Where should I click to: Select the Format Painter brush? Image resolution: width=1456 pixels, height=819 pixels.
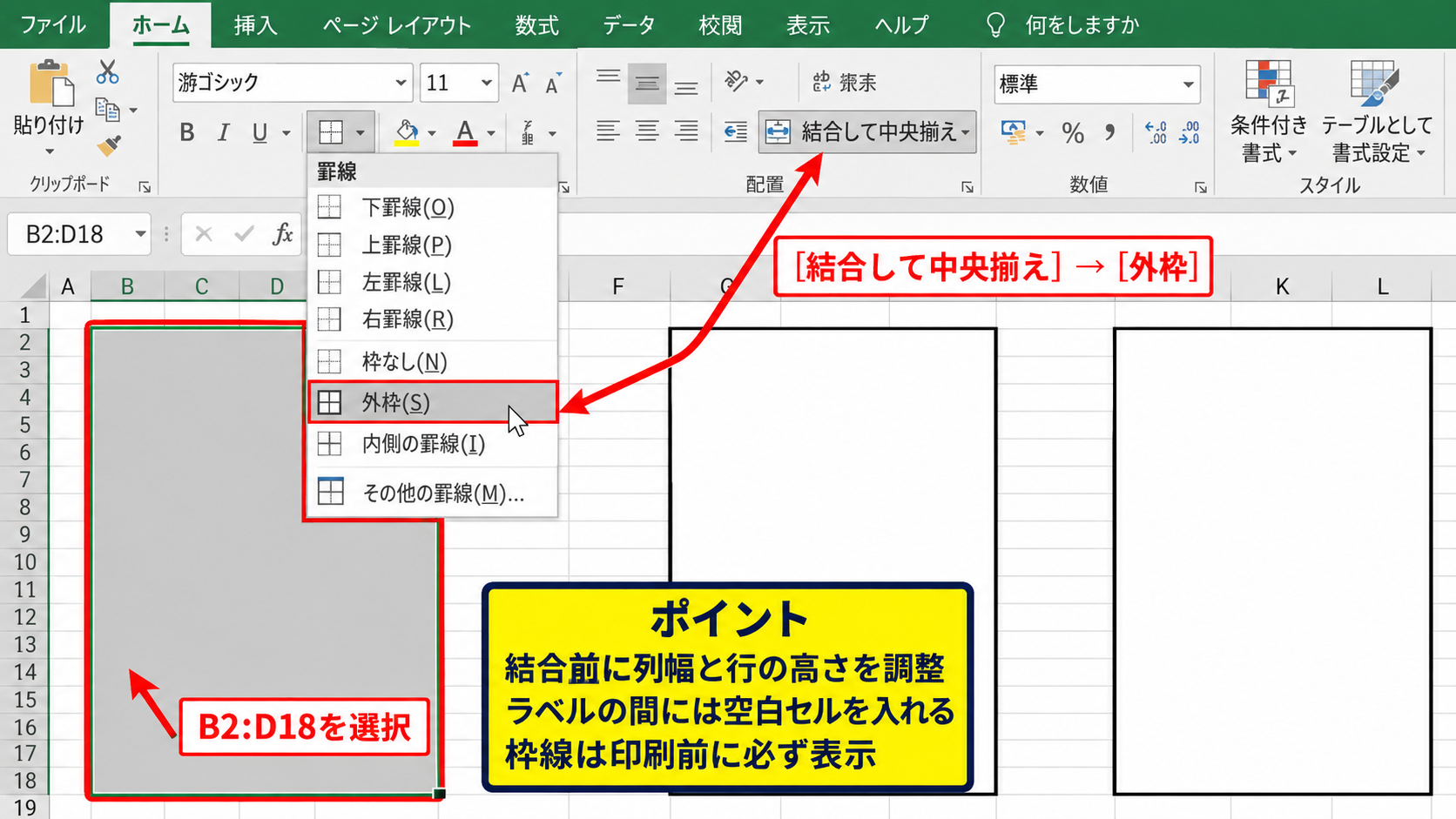click(x=108, y=145)
